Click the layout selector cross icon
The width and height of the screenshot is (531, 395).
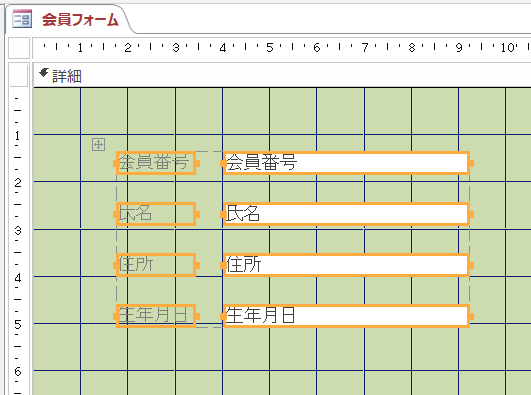pos(99,145)
